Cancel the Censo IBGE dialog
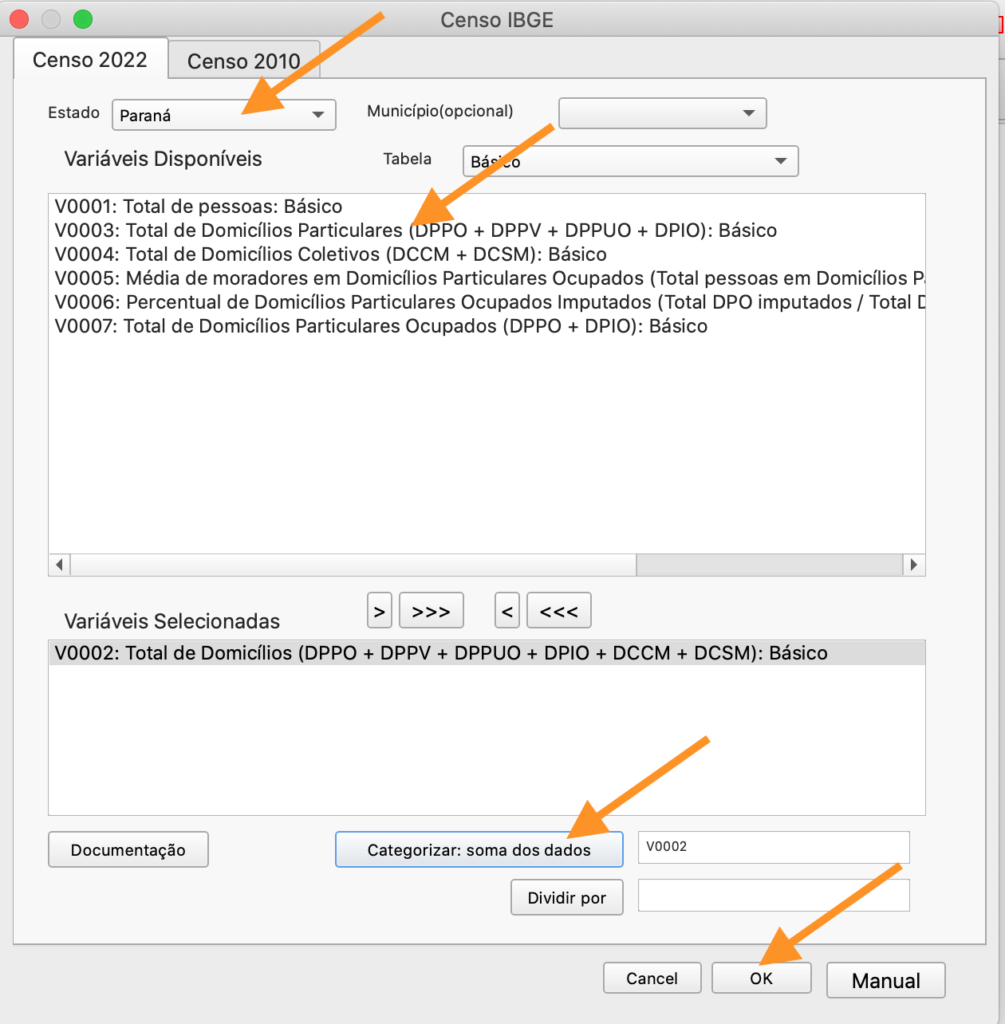 tap(652, 978)
